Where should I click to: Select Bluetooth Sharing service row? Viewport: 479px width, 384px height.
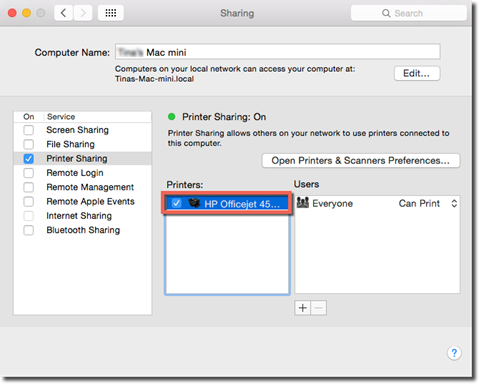point(83,230)
